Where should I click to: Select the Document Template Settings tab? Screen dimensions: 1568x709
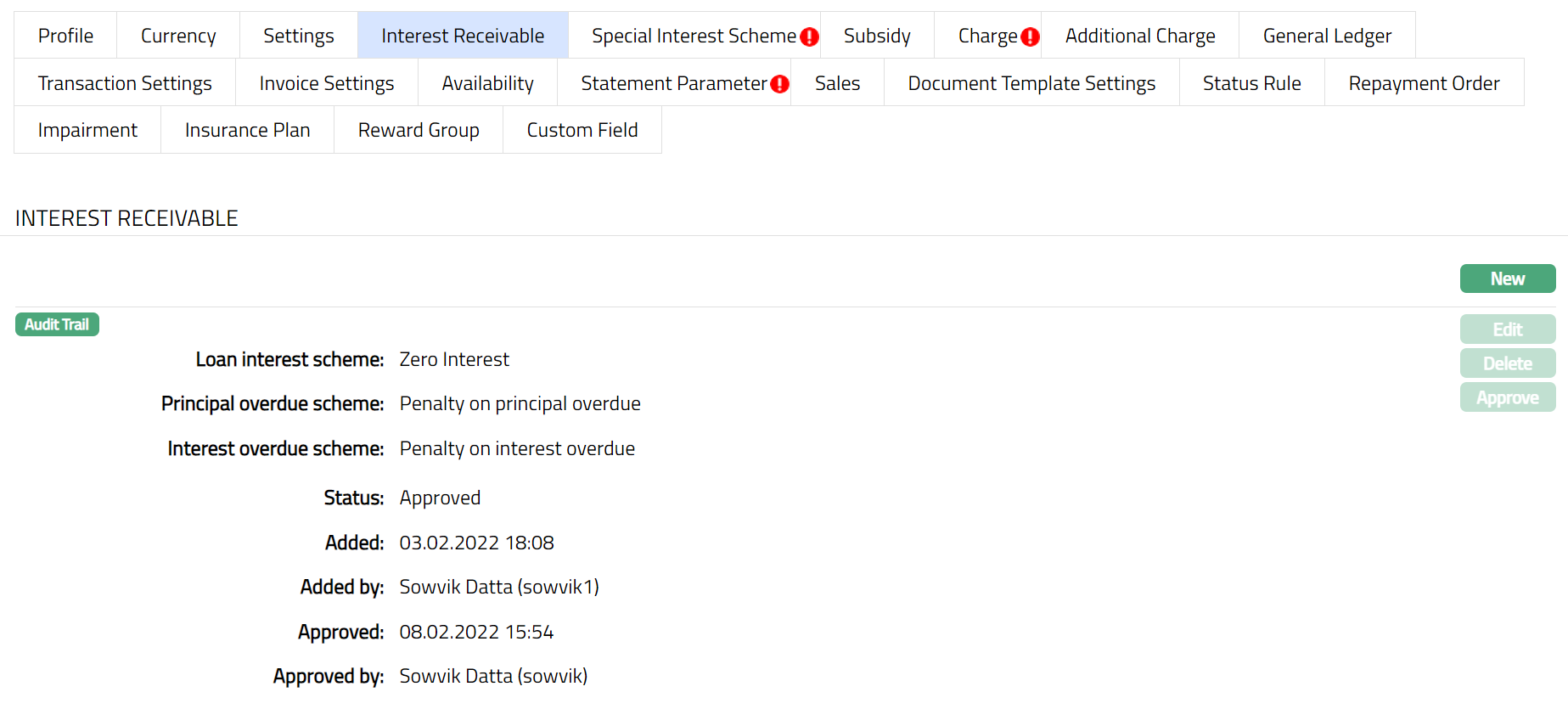coord(1031,83)
